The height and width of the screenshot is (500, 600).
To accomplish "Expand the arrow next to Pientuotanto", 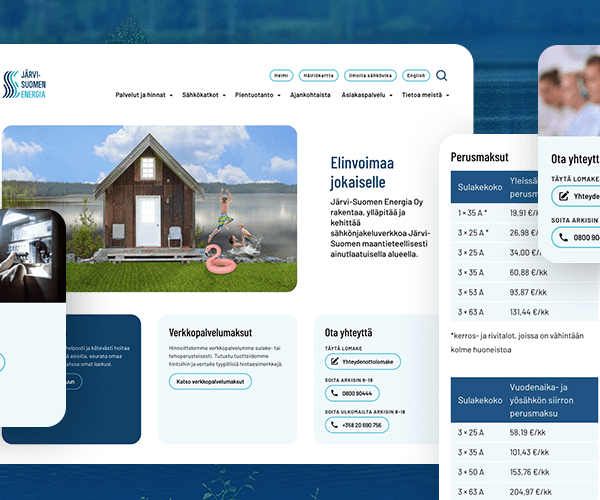I will point(279,95).
